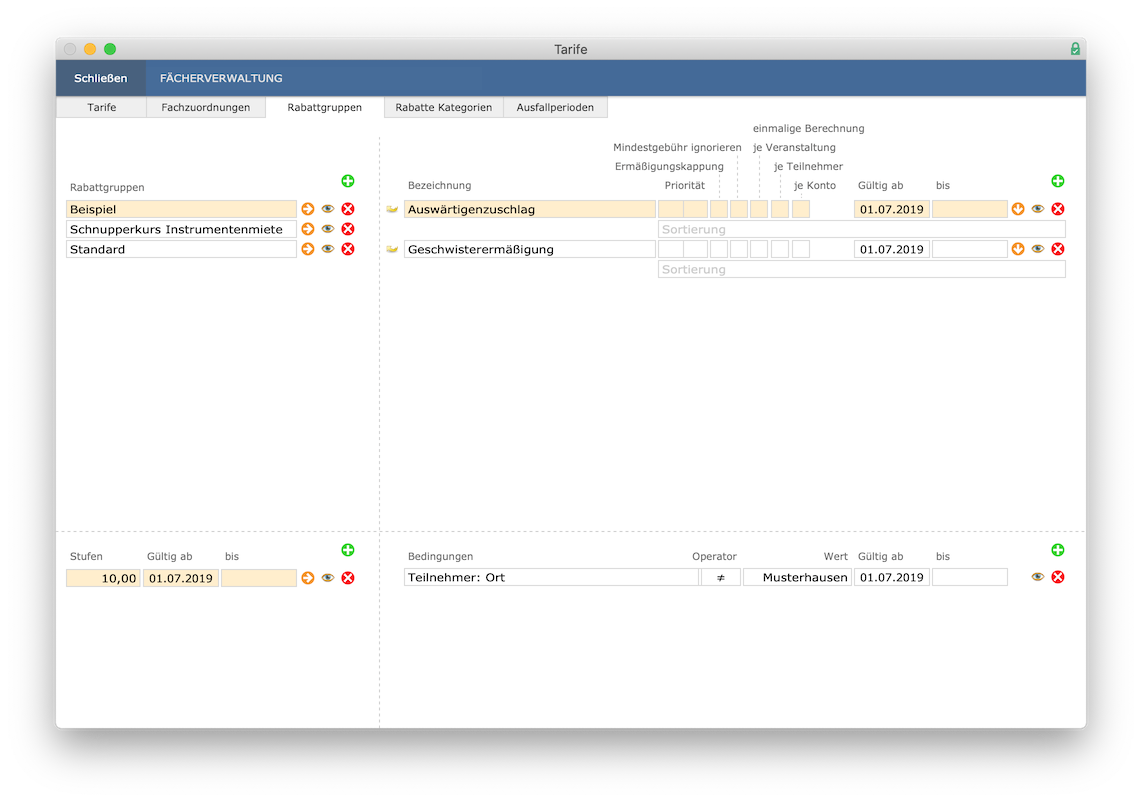Select the Standard Rabattgruppe name field
Viewport: 1142px width, 802px height.
181,249
